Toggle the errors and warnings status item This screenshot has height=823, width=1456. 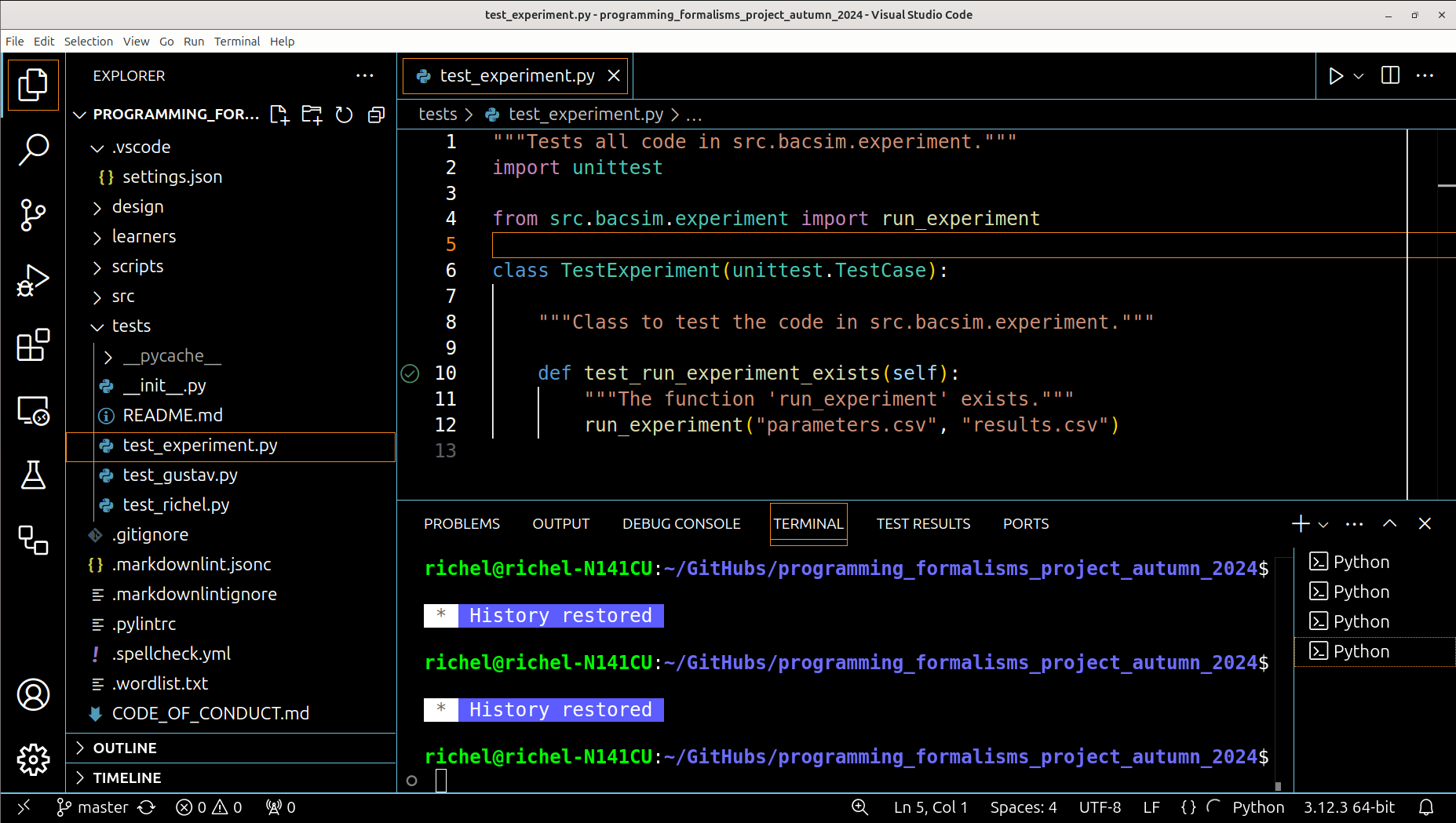[x=209, y=807]
